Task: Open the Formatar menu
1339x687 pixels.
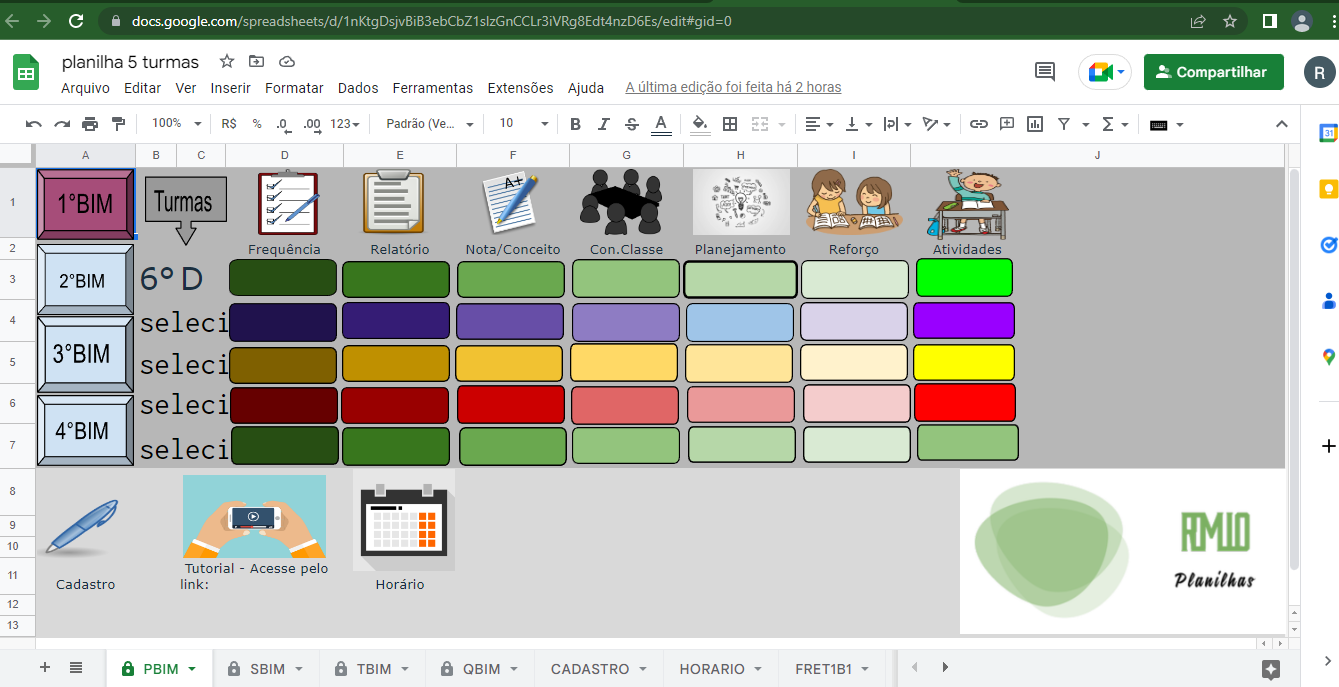Action: tap(294, 87)
